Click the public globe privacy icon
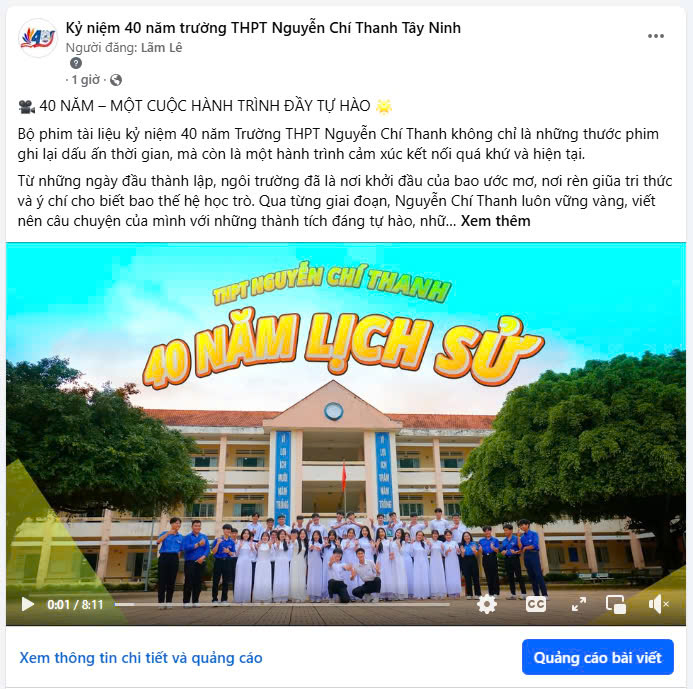 coord(116,80)
